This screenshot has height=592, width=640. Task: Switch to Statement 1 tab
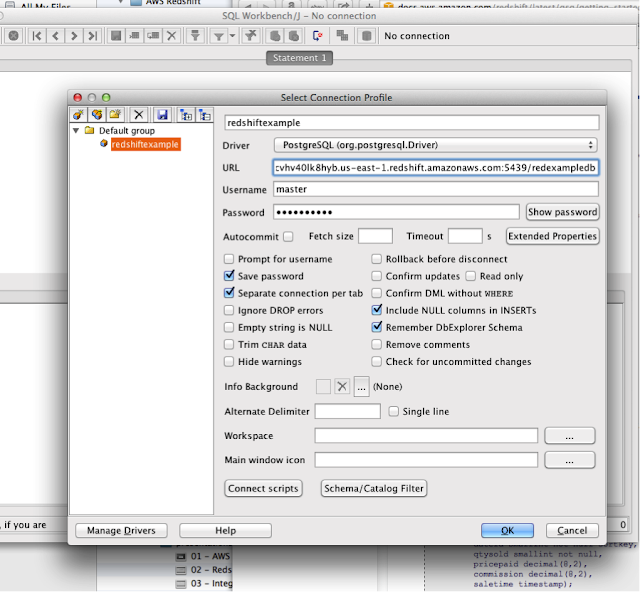[x=299, y=58]
